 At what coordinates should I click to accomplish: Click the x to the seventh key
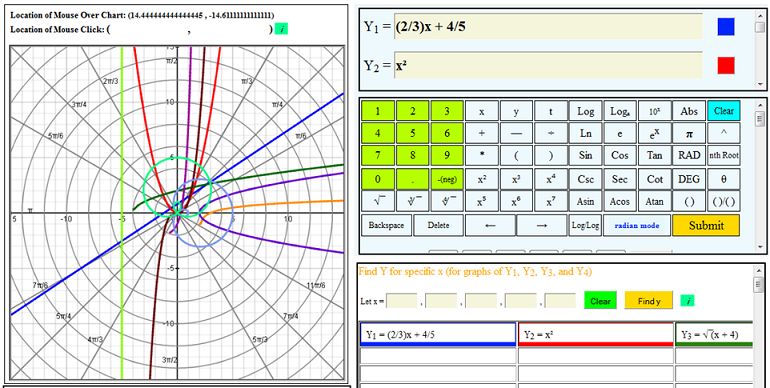click(550, 201)
